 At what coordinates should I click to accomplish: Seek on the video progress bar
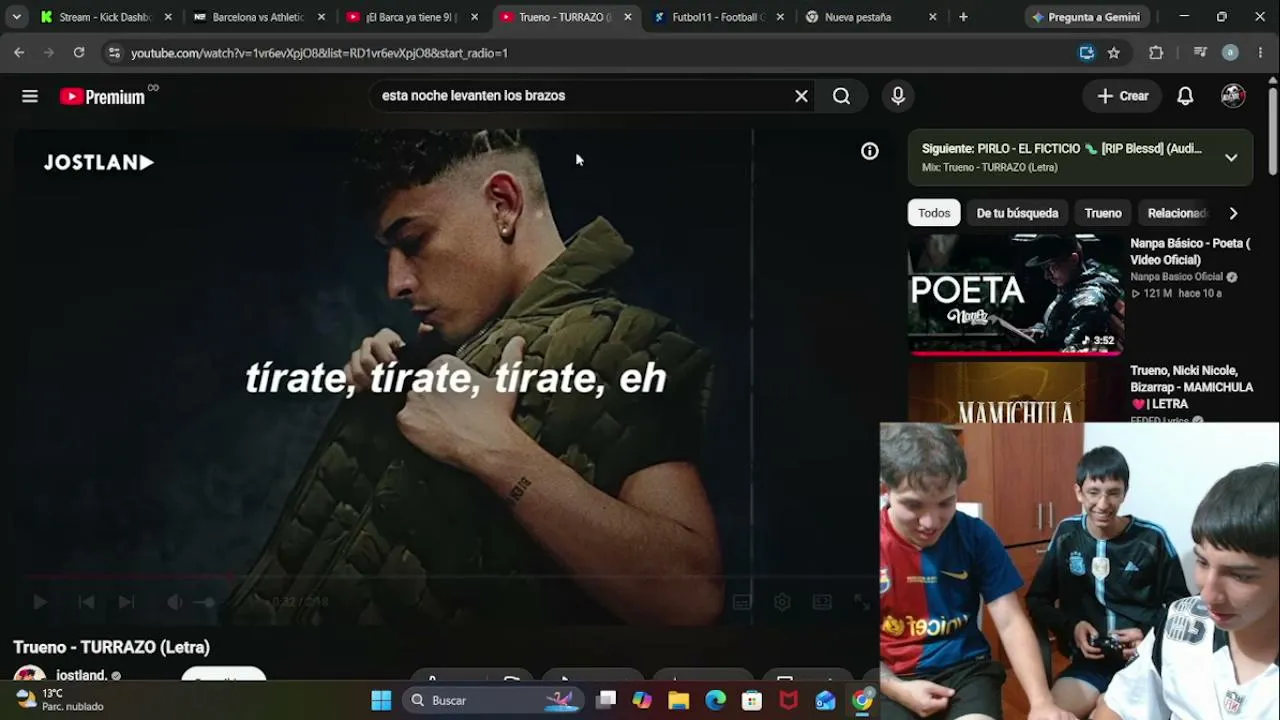[x=446, y=577]
